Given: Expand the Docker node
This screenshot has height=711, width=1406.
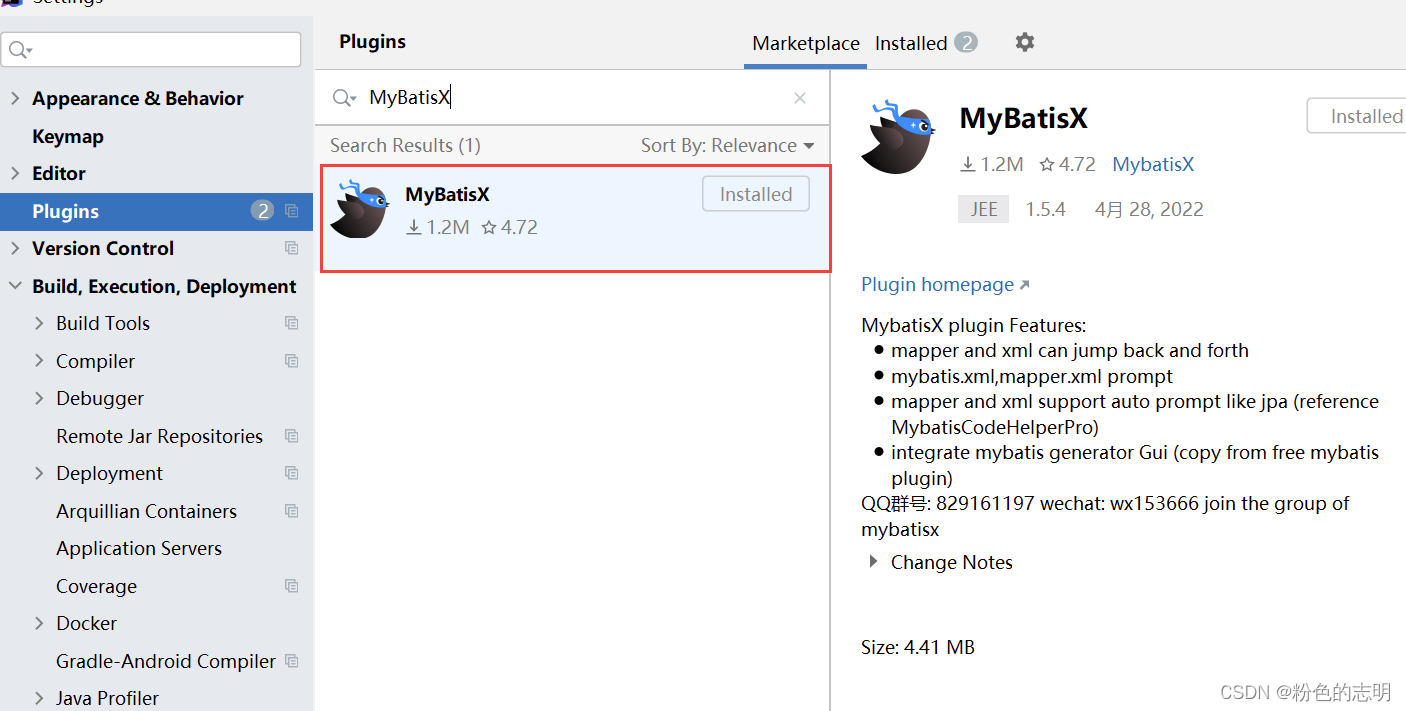Looking at the screenshot, I should (39, 623).
